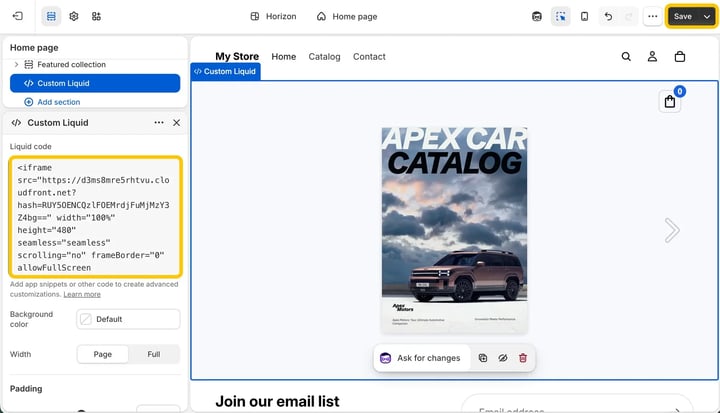Close the Custom Liquid settings panel
This screenshot has height=413, width=720.
click(x=176, y=123)
